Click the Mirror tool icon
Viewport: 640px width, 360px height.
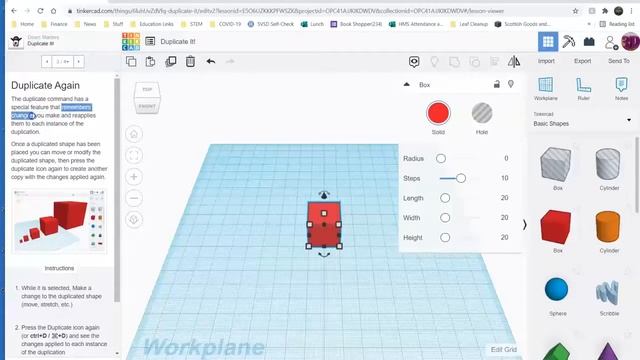pyautogui.click(x=514, y=62)
